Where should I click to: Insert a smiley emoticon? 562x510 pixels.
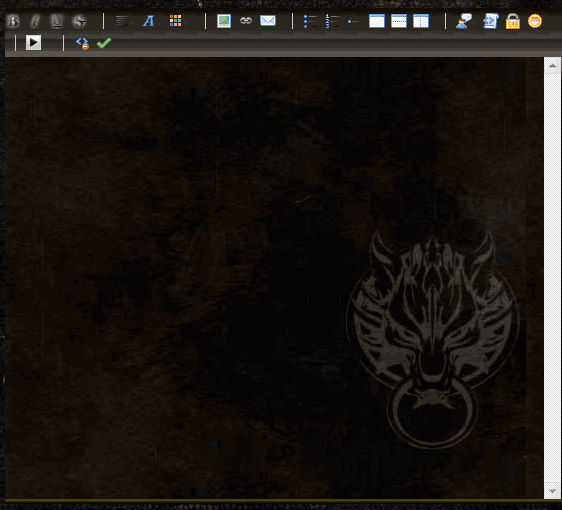click(x=535, y=21)
